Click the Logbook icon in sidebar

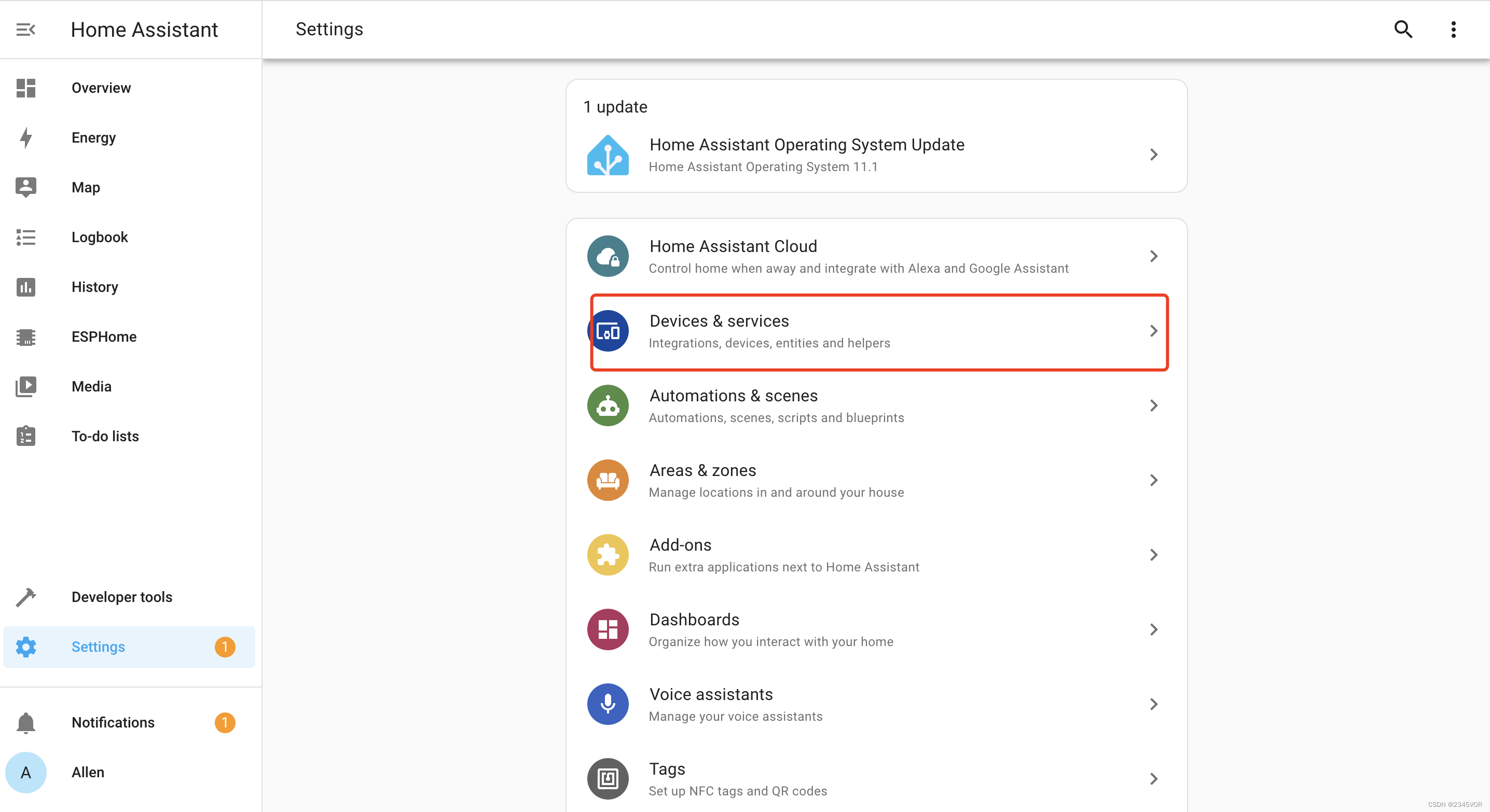coord(26,237)
